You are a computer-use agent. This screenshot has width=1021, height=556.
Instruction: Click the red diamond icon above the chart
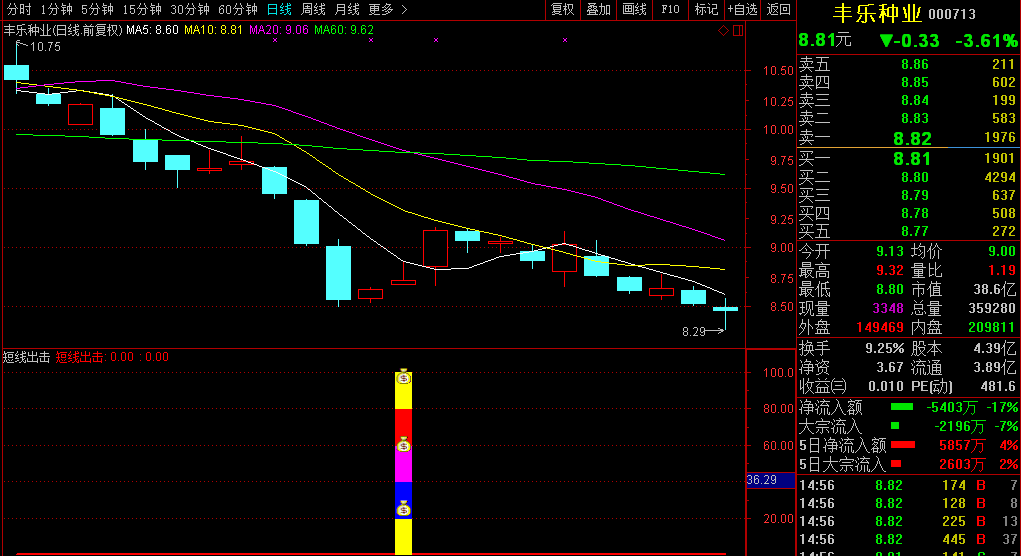pos(723,31)
